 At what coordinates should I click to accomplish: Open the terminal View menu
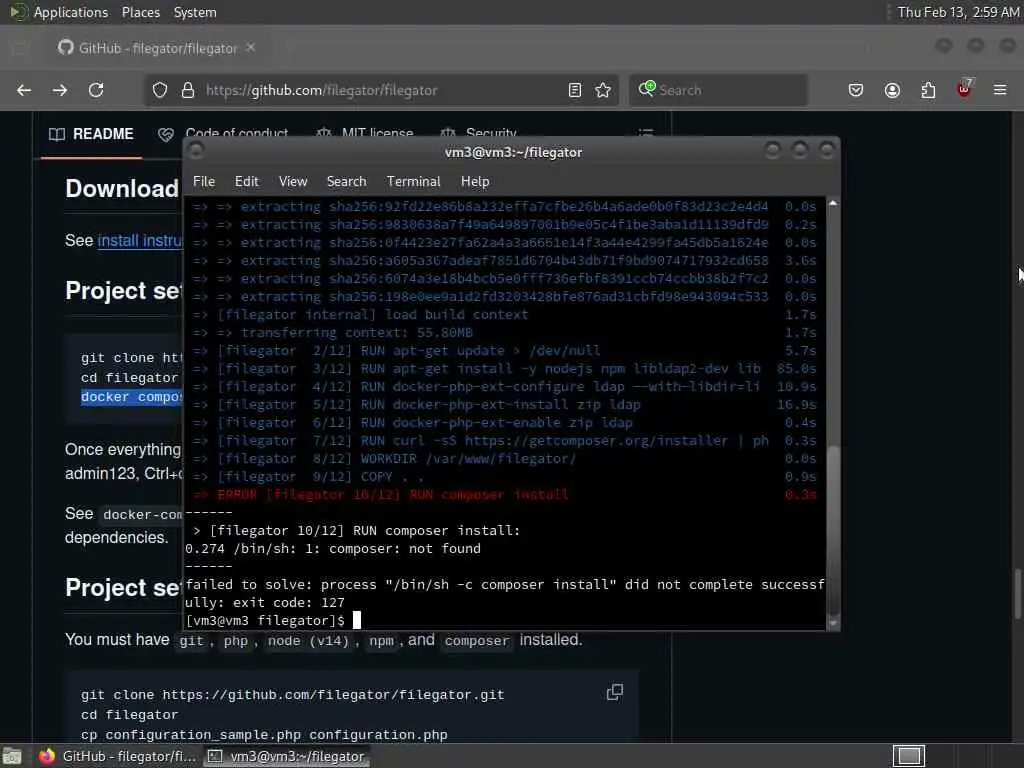coord(293,182)
